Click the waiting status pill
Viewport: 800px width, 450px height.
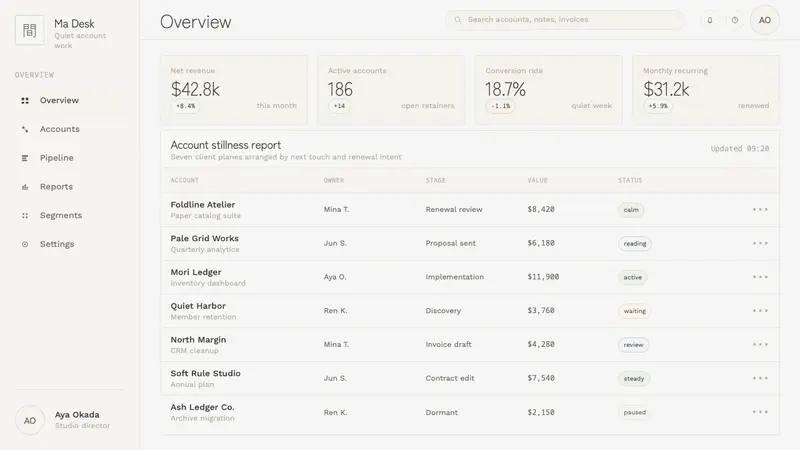[x=634, y=311]
